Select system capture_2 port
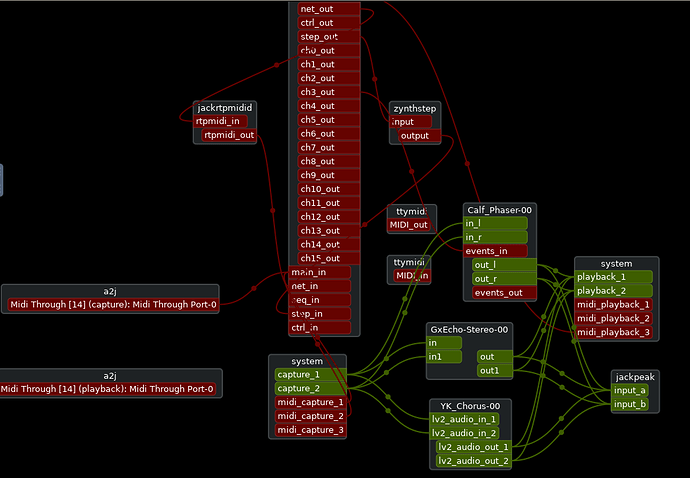 pyautogui.click(x=310, y=389)
